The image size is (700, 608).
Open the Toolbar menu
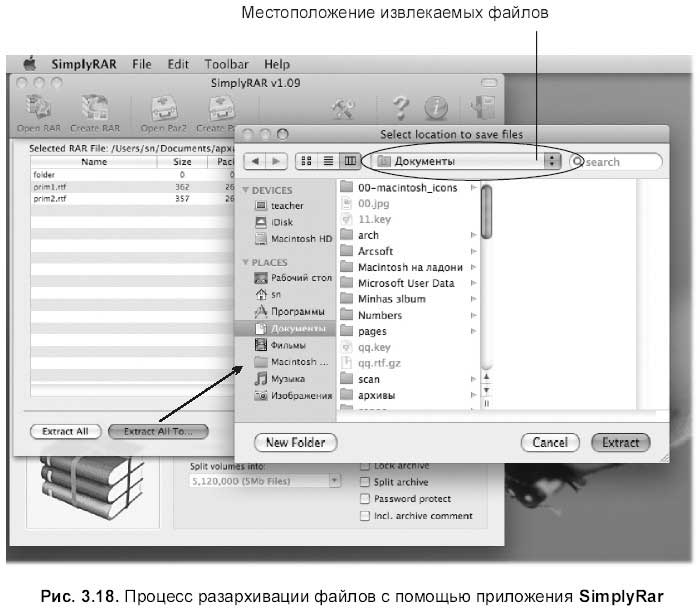click(x=226, y=64)
